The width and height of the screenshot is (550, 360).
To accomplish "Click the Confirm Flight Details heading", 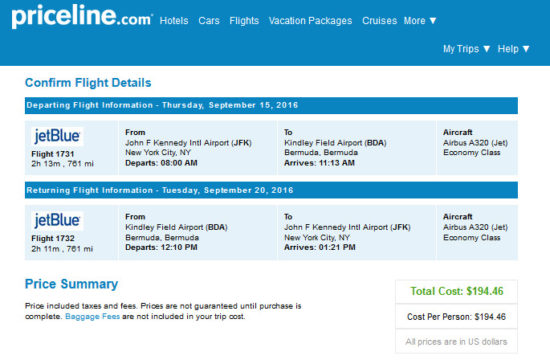I will tap(88, 83).
